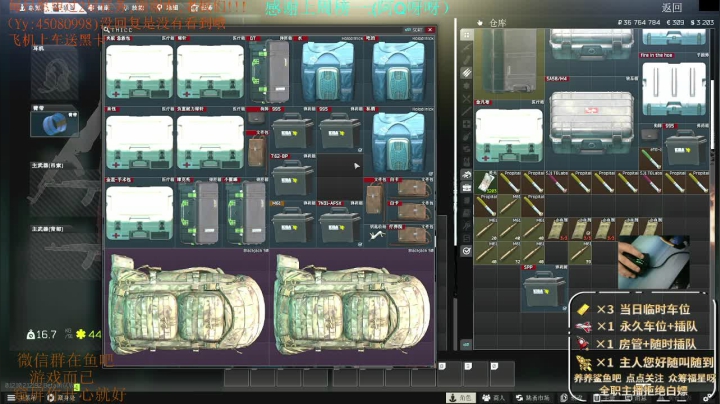720x404 pixels.
Task: Click the 16.7 weight readout
Action: pyautogui.click(x=42, y=334)
